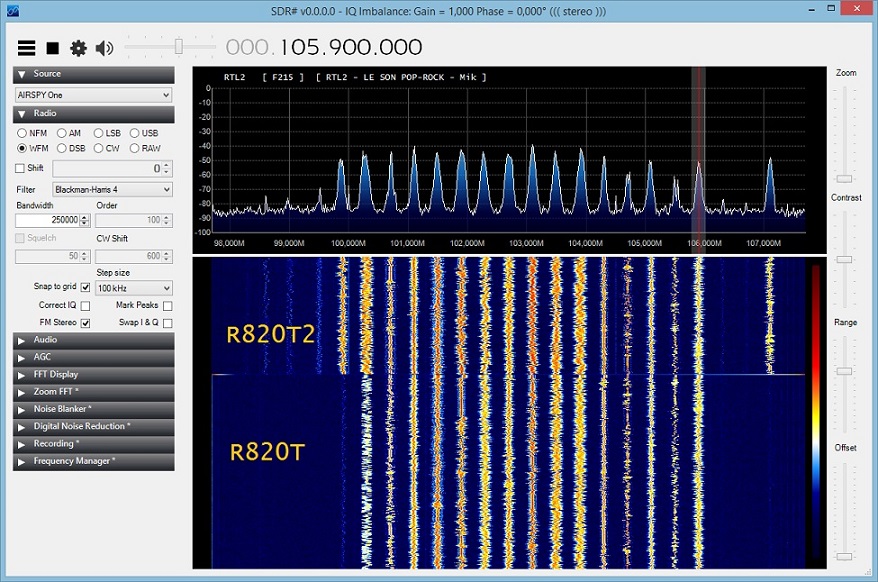878x582 pixels.
Task: Expand the Audio panel
Action: pos(94,340)
